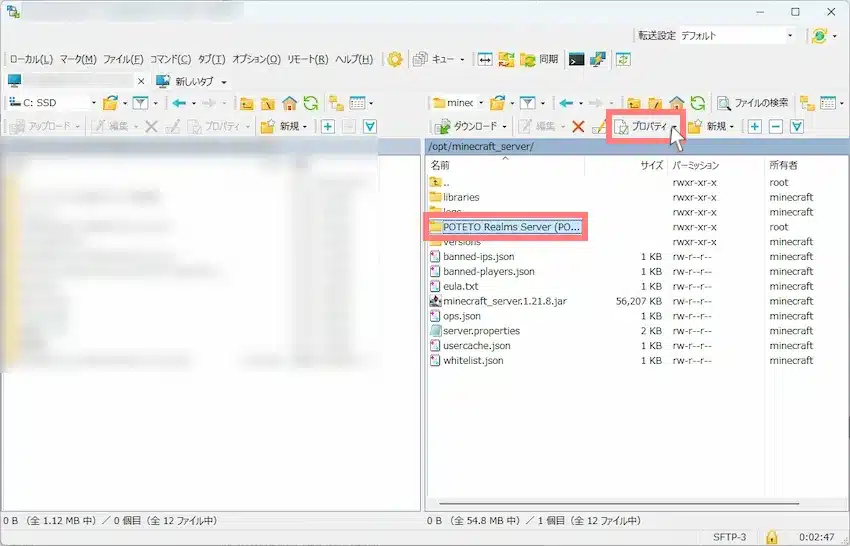Click the 同期 synchronize icon
Viewport: 850px width, 546px height.
pyautogui.click(x=537, y=59)
